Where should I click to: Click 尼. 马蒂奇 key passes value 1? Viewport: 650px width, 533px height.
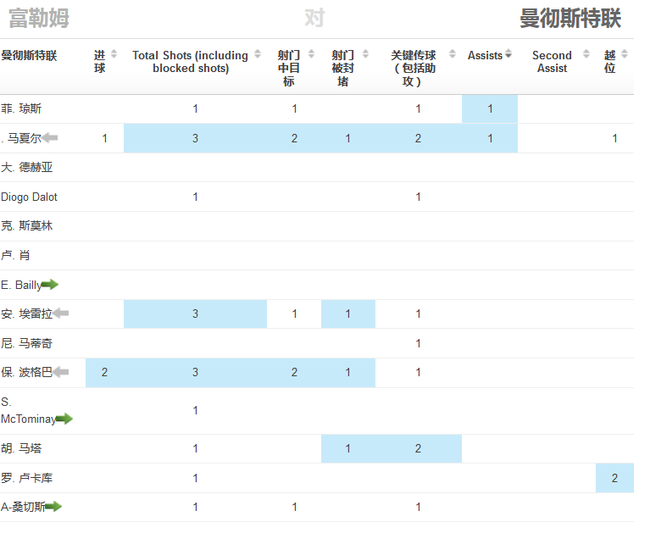pos(418,344)
